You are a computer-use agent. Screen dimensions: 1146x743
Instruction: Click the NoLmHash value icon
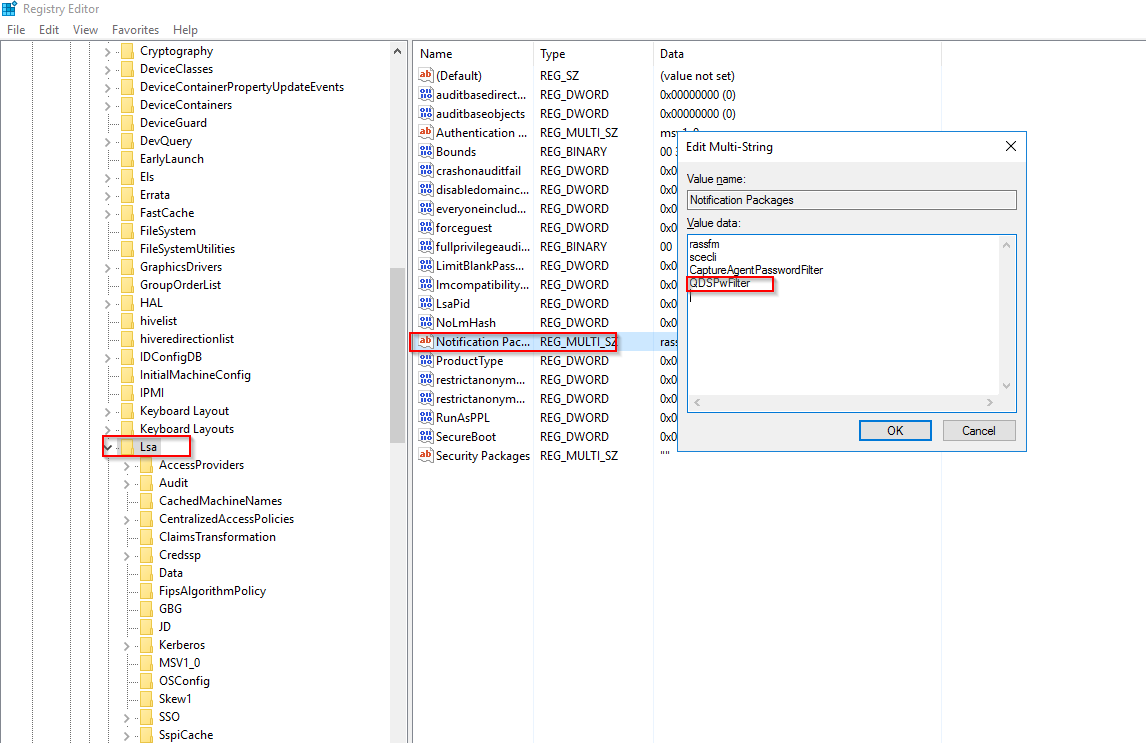(425, 322)
